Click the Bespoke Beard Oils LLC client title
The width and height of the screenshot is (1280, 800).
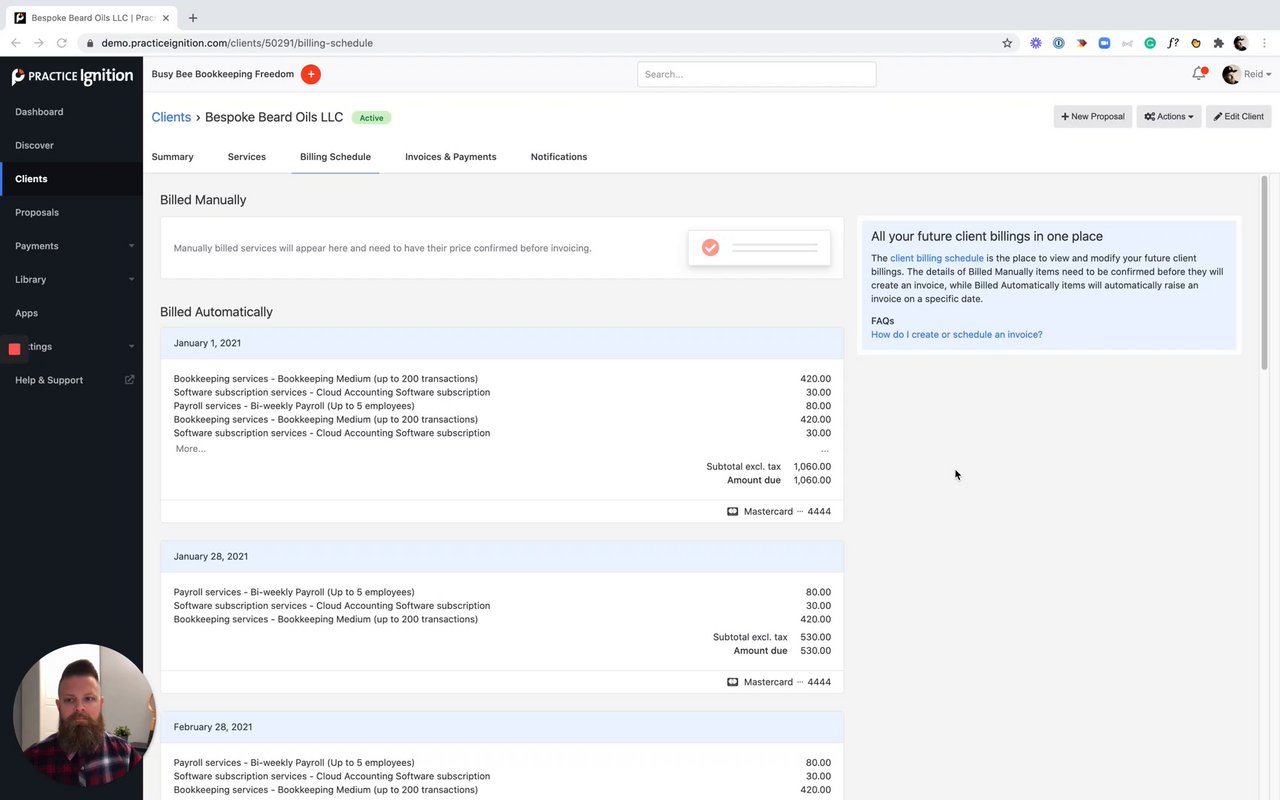coord(274,117)
